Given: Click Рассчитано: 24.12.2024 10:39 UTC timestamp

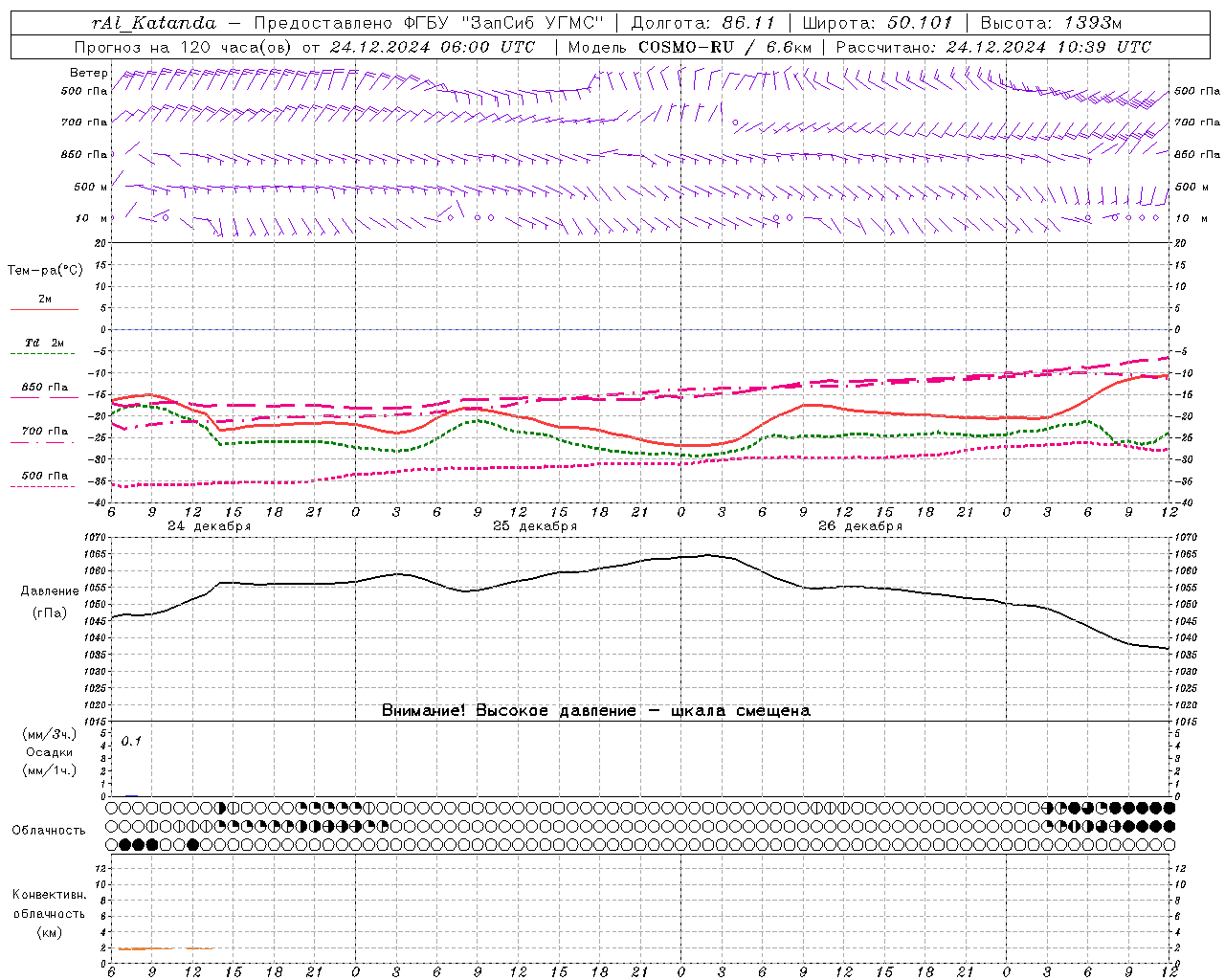Looking at the screenshot, I should click(993, 47).
